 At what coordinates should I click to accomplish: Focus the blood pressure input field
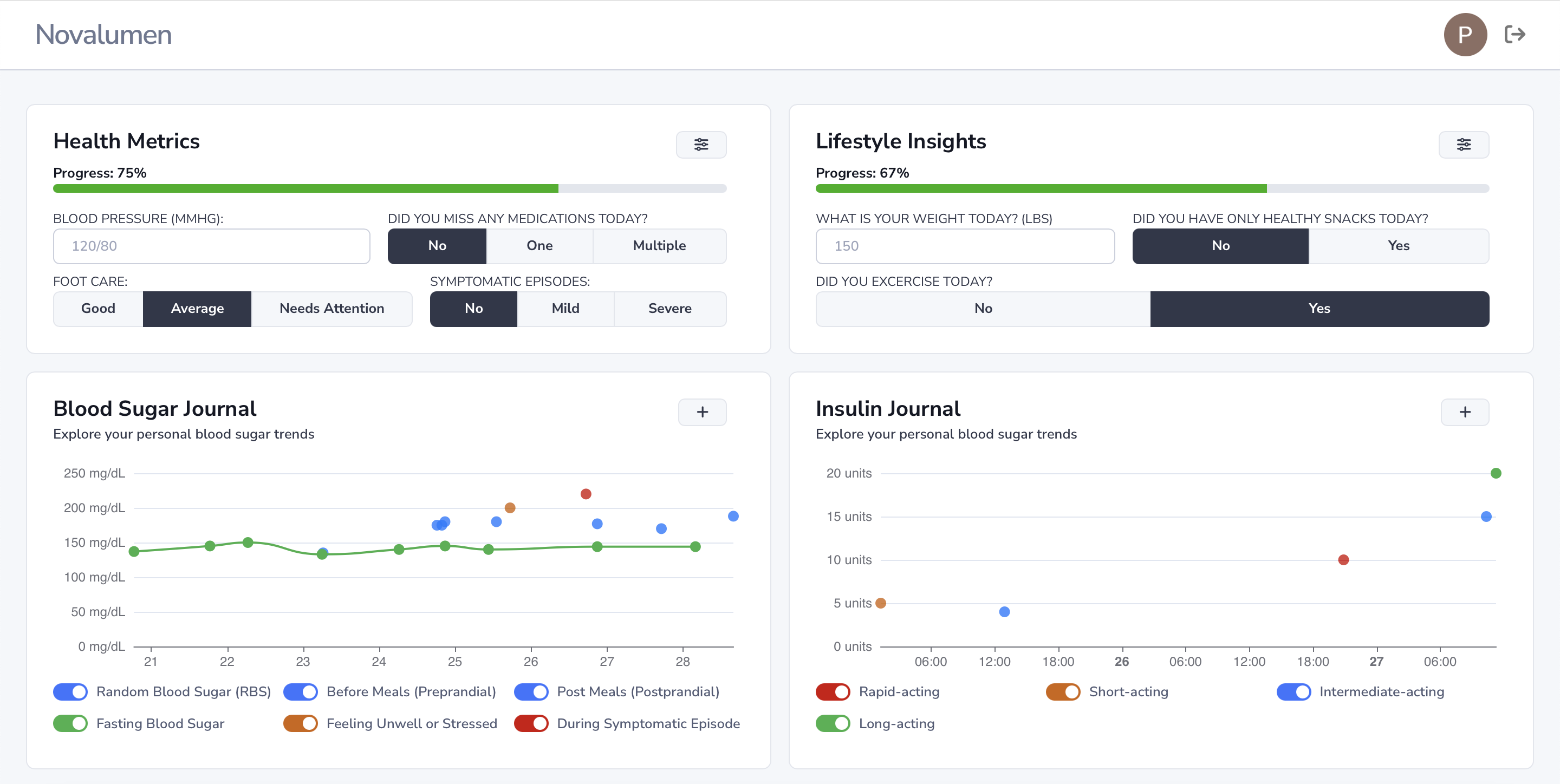[211, 246]
